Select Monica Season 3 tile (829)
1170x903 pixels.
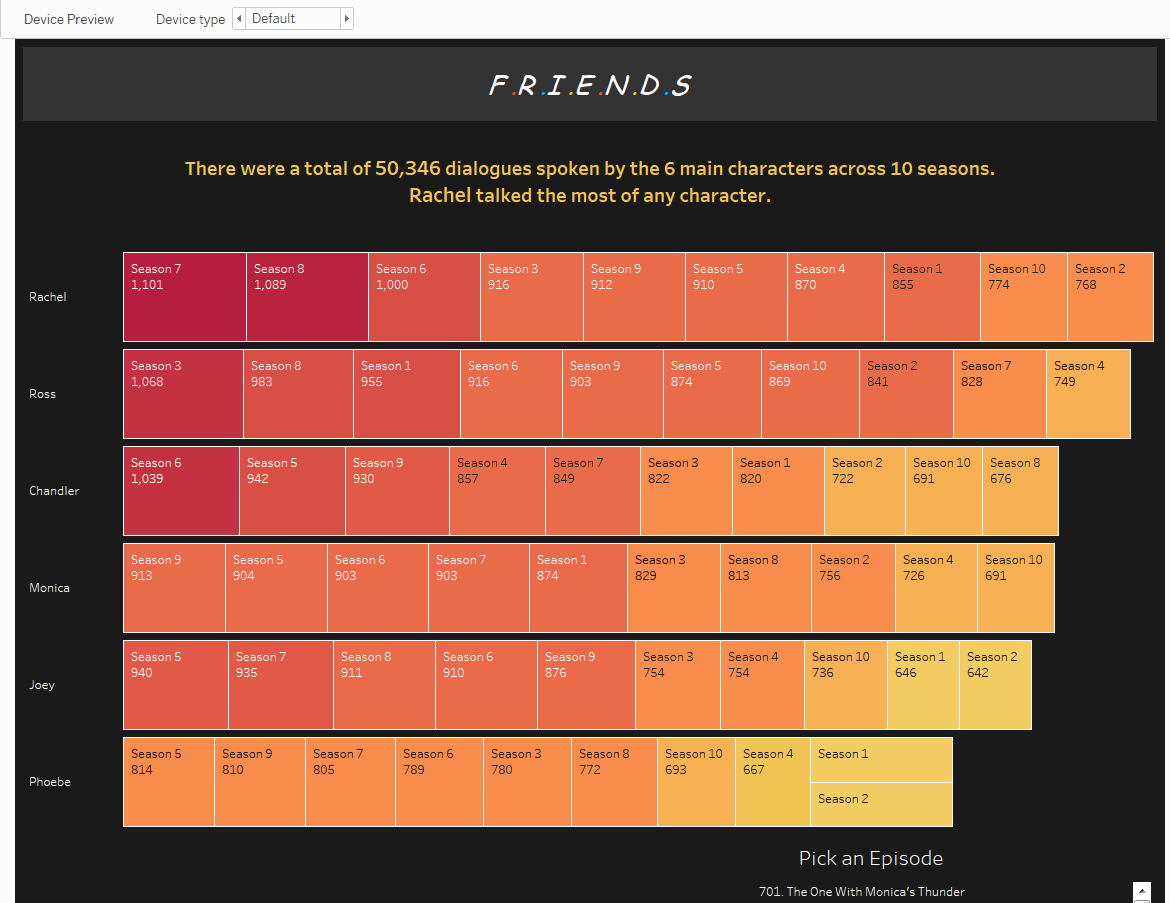[x=675, y=588]
